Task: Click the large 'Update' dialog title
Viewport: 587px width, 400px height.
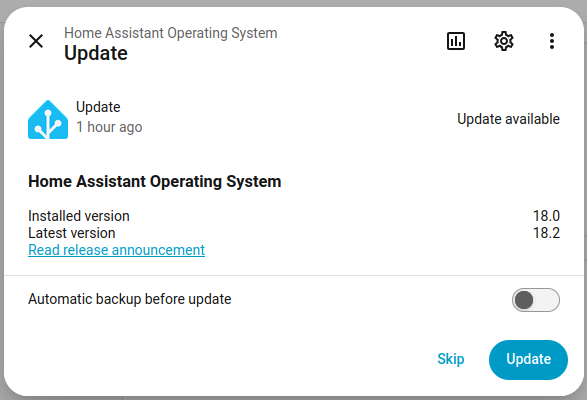Action: click(x=96, y=53)
